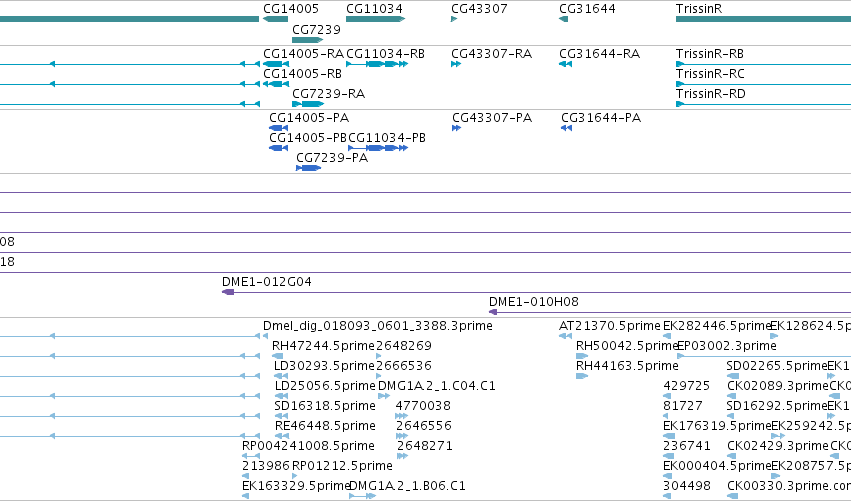Viewport: 851px width, 501px height.
Task: Select EST RE46448.5prime glyph
Action: coord(281,436)
